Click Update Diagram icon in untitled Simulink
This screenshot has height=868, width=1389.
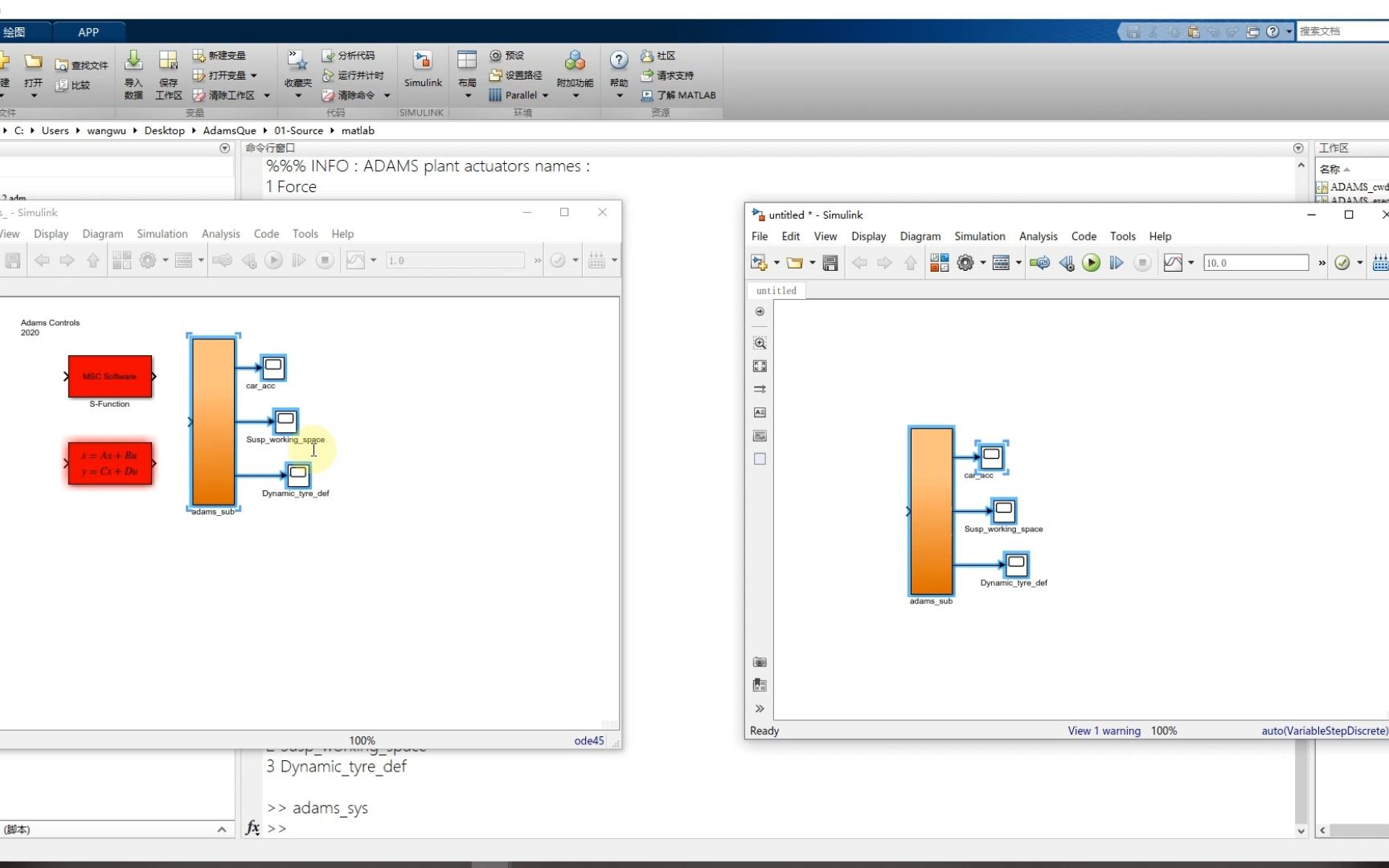(1039, 263)
